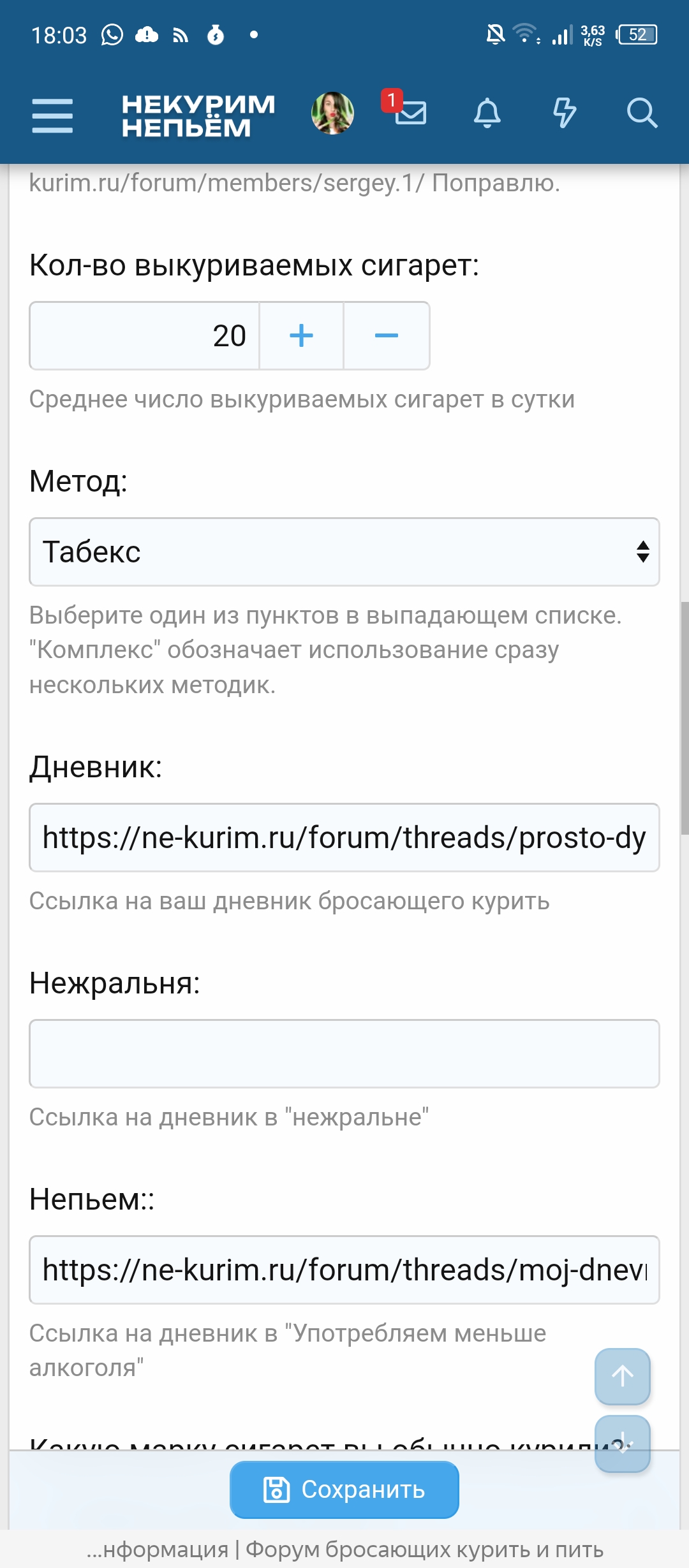
Task: Open the hamburger navigation menu
Action: (x=52, y=115)
